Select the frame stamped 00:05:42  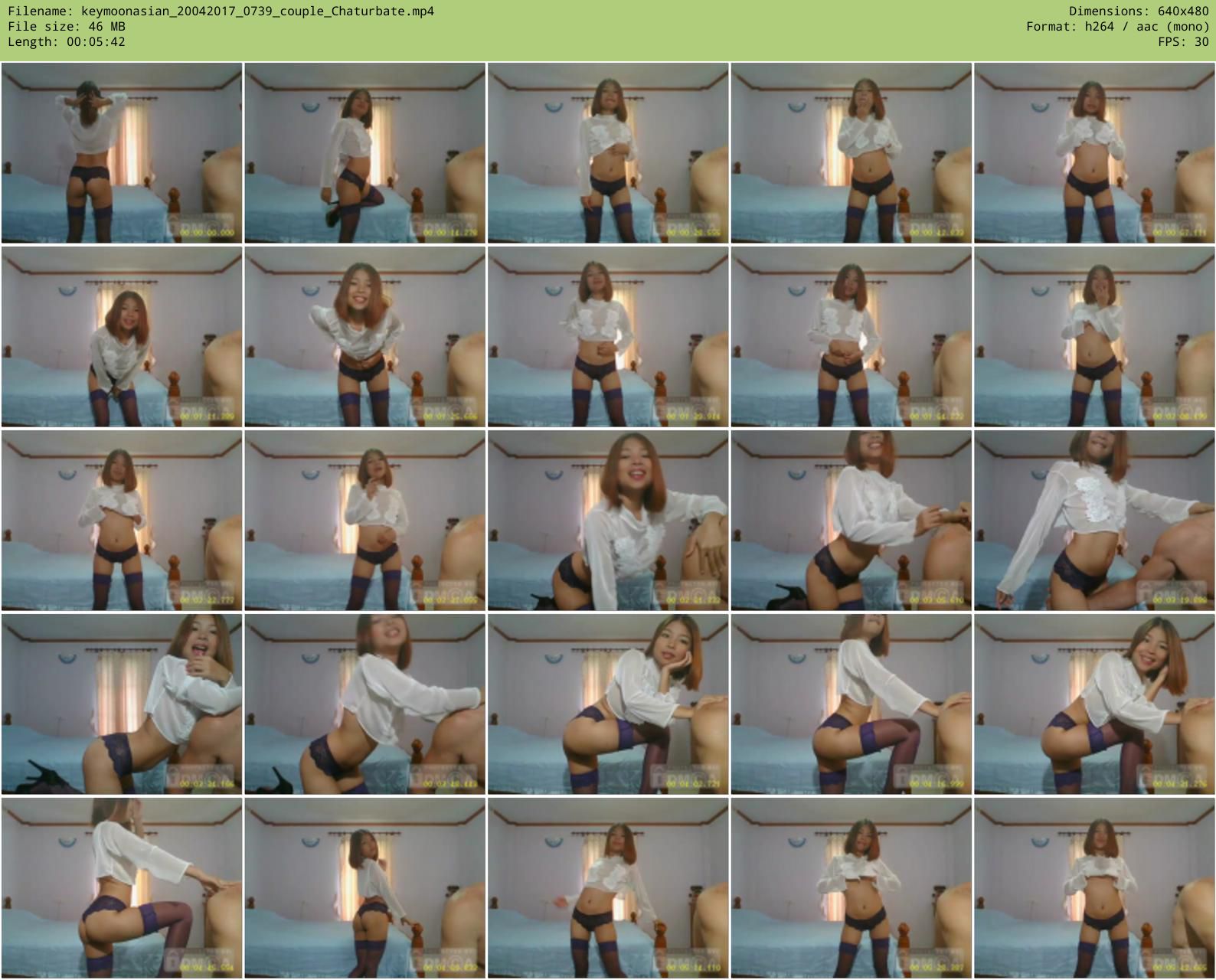[1094, 888]
